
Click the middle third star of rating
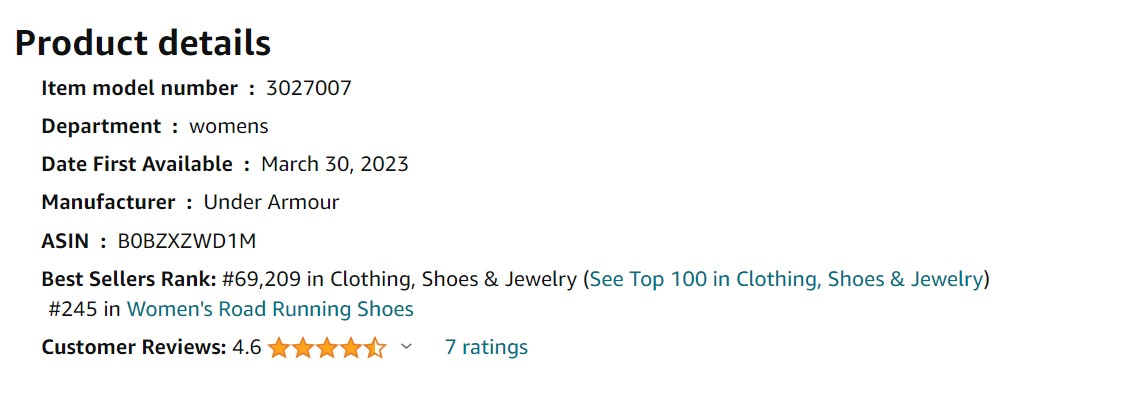pyautogui.click(x=326, y=347)
